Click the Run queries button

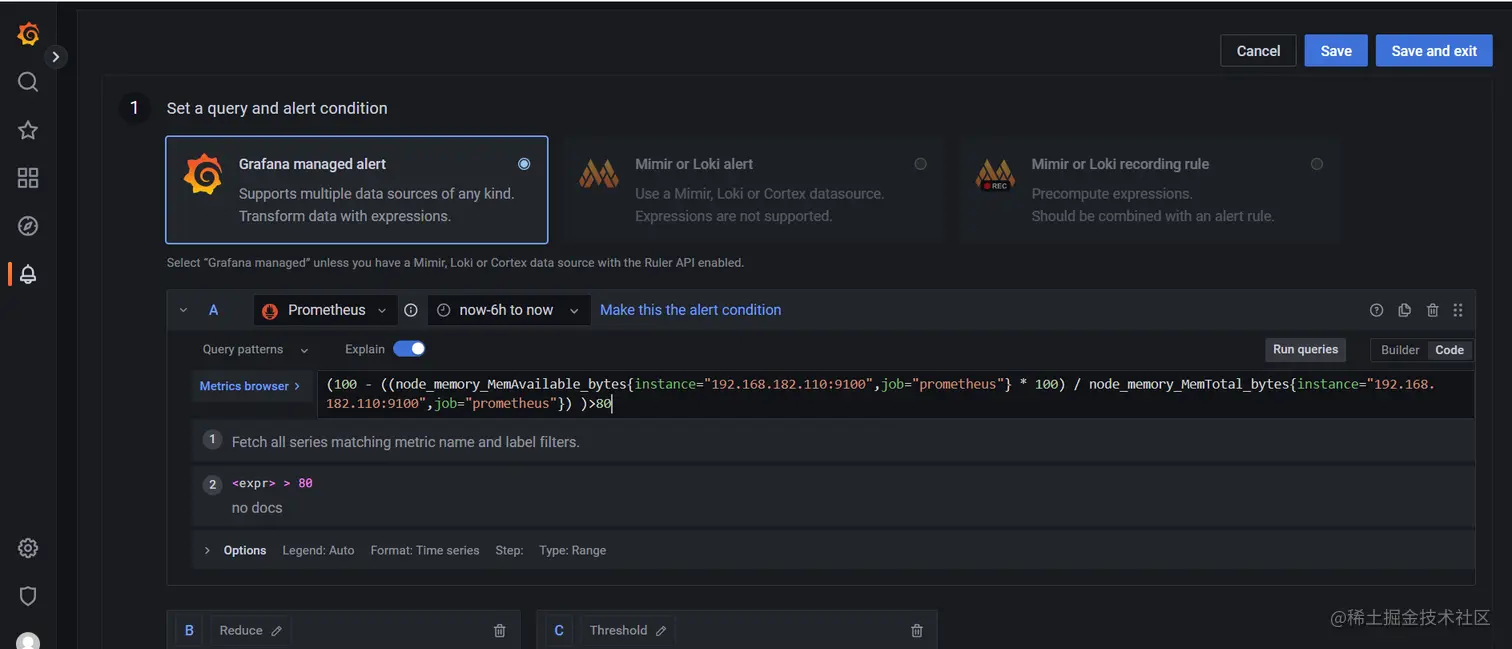pos(1305,349)
